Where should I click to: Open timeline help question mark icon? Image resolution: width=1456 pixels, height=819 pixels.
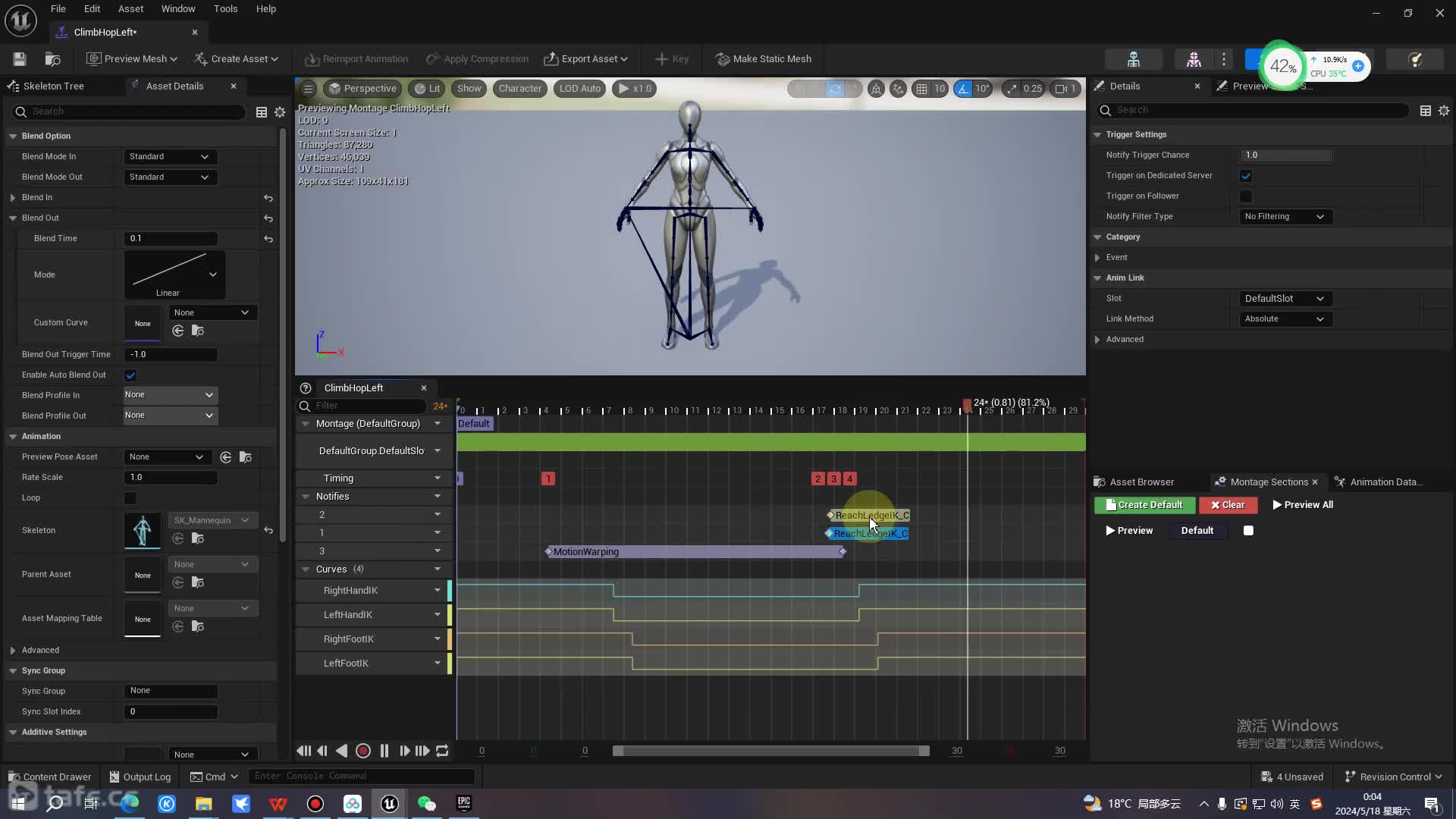click(306, 388)
